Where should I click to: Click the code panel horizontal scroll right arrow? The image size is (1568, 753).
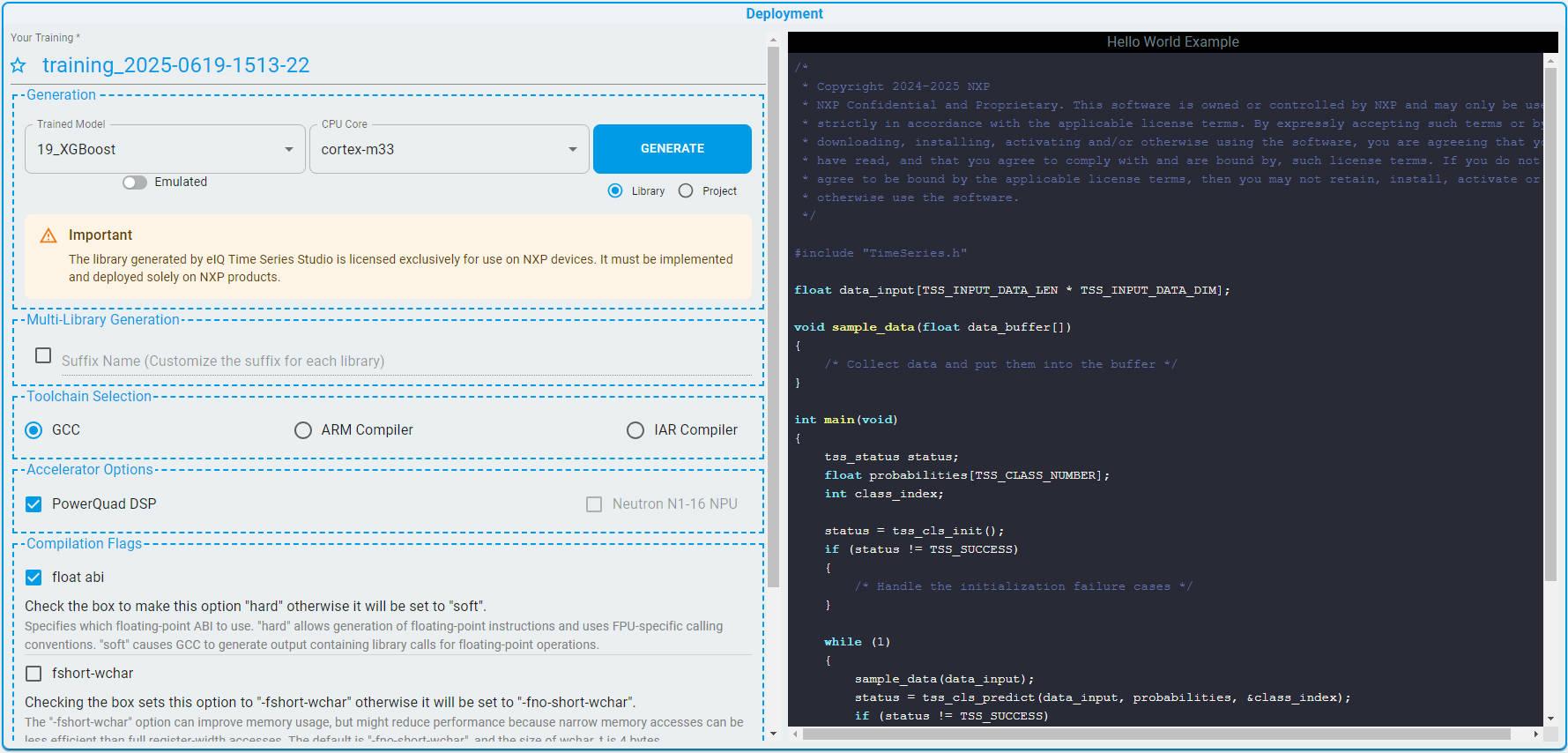click(1535, 734)
